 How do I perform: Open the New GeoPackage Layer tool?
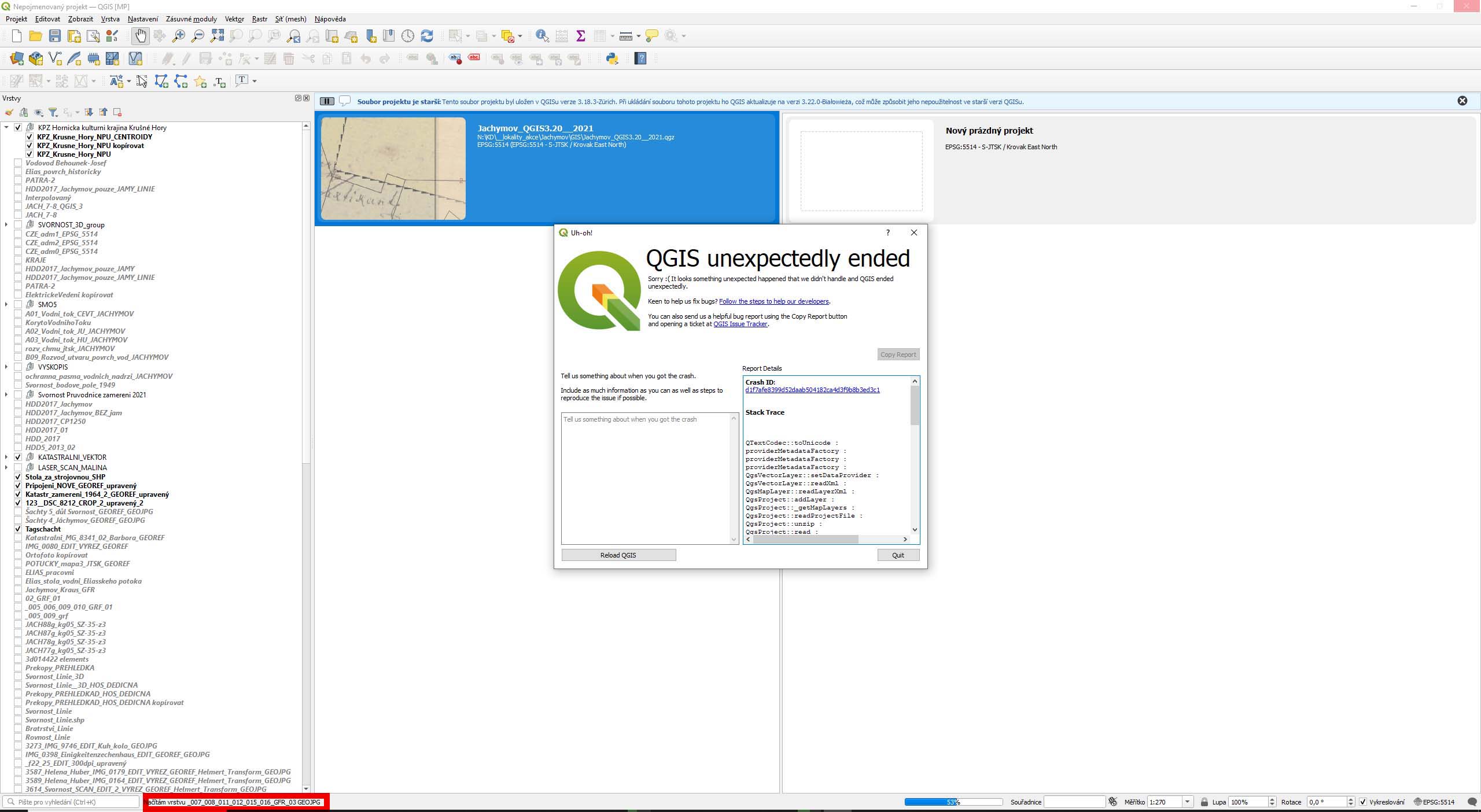click(36, 58)
